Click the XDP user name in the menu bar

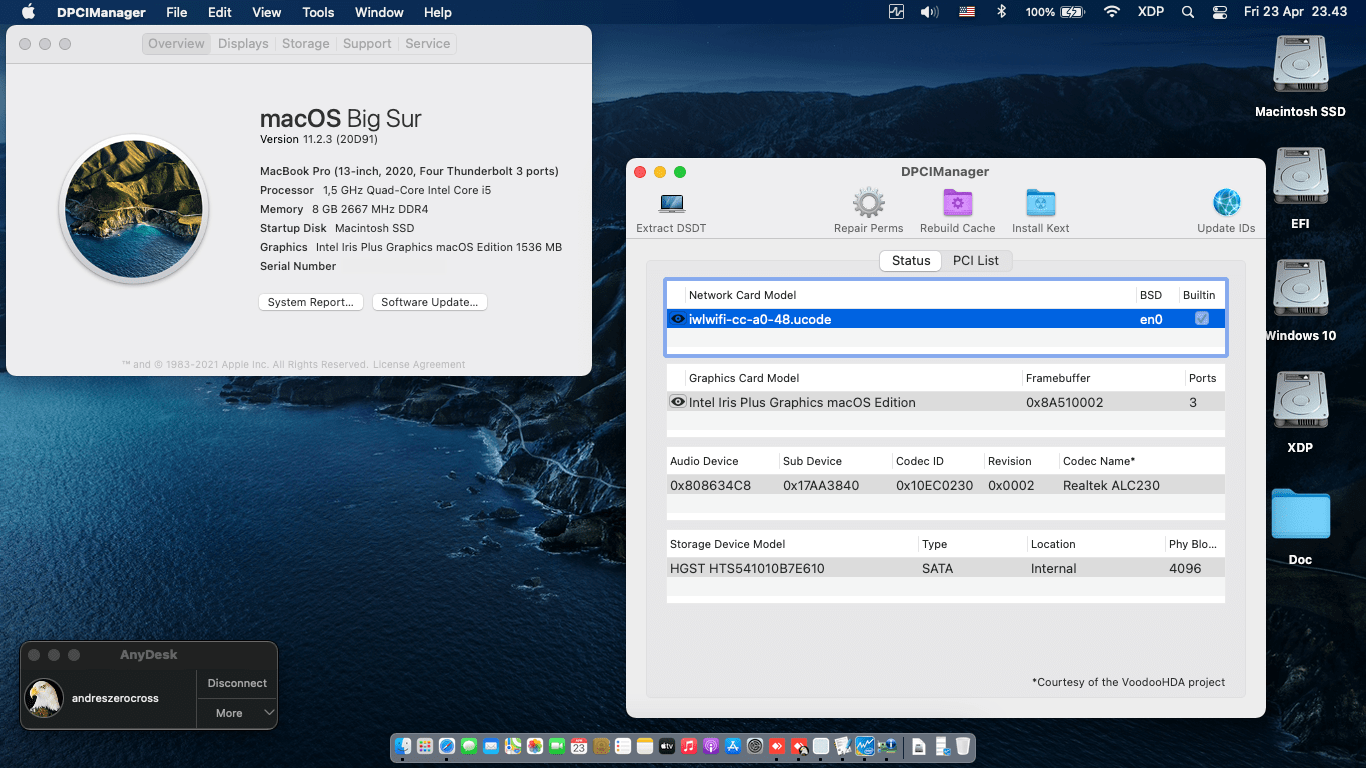1150,12
